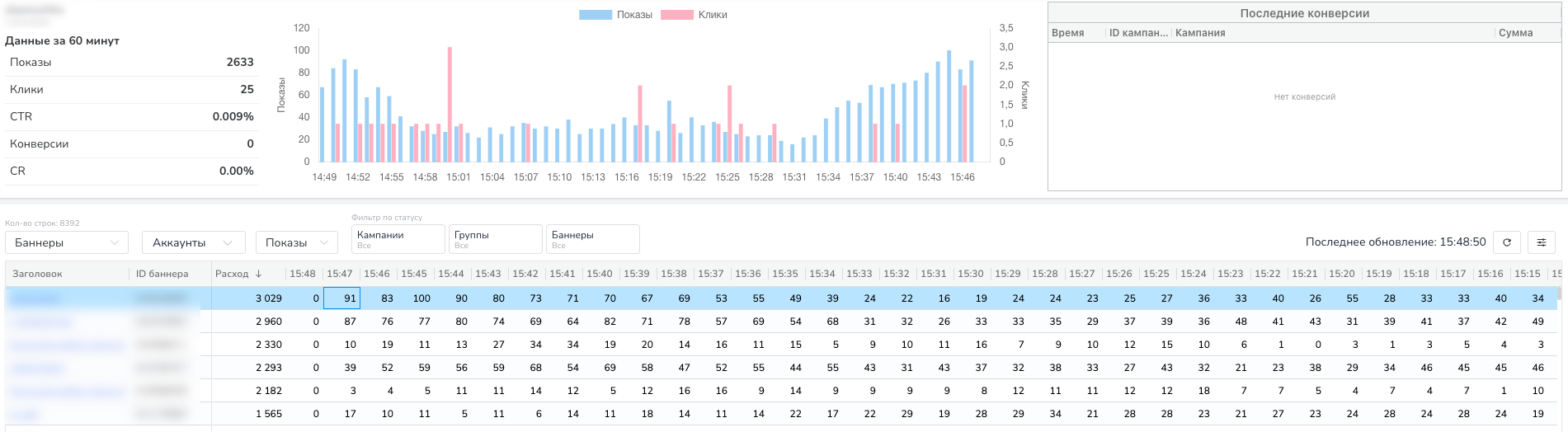Open table settings via sliders icon
Screen dimensions: 1568x432
tap(1542, 242)
